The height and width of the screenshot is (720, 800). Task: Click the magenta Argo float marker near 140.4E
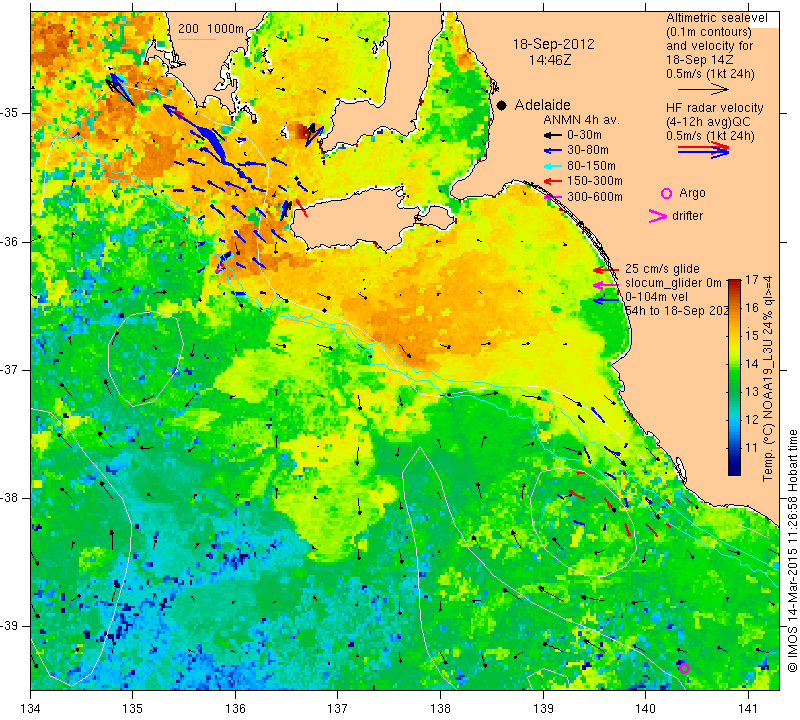pyautogui.click(x=684, y=668)
